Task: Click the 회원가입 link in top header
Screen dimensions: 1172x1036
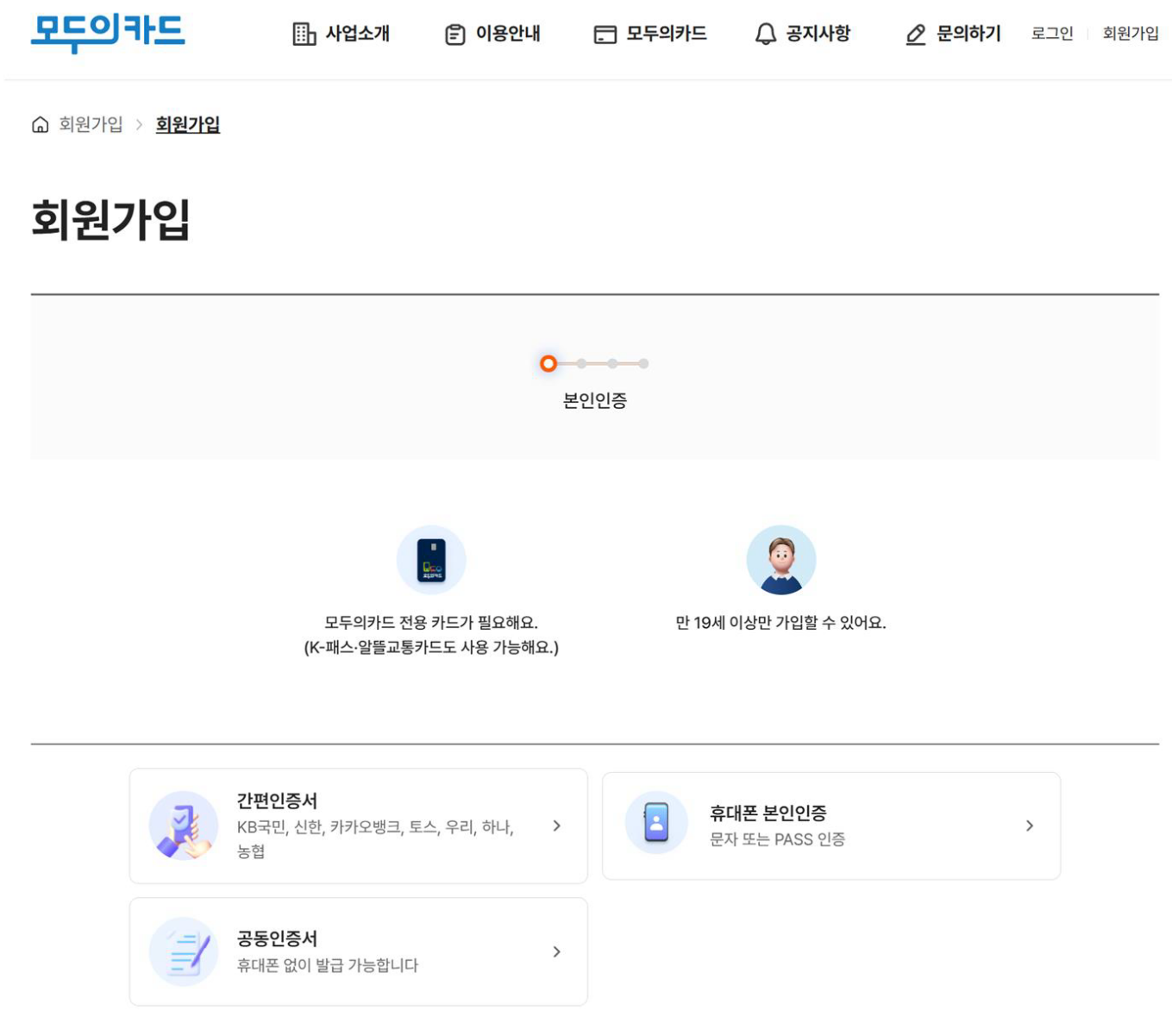Action: 1131,34
